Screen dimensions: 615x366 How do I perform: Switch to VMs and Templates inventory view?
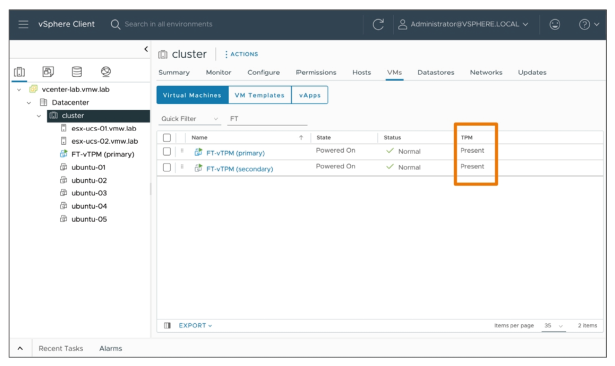click(48, 71)
